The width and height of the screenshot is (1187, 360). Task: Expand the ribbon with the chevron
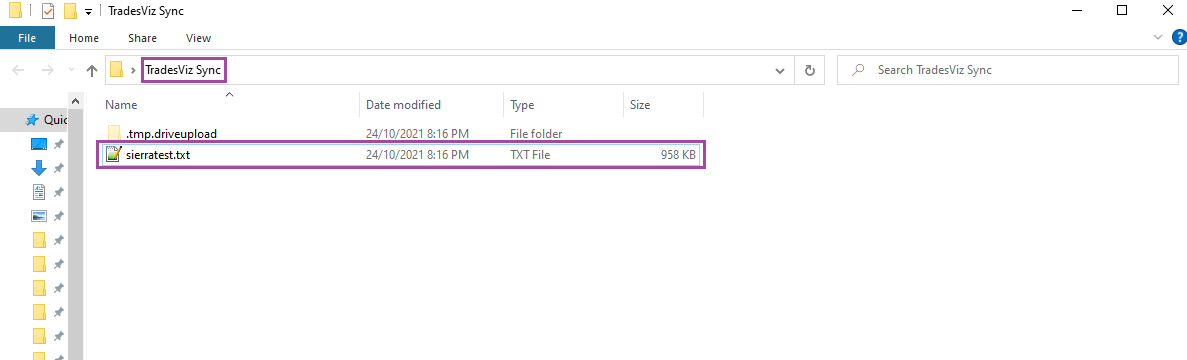click(x=1157, y=37)
